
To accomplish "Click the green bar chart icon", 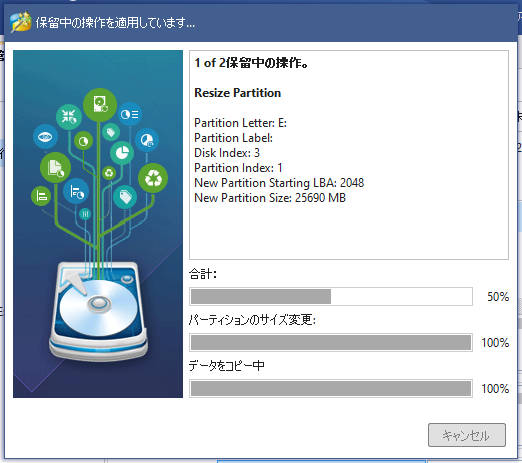I will click(41, 196).
